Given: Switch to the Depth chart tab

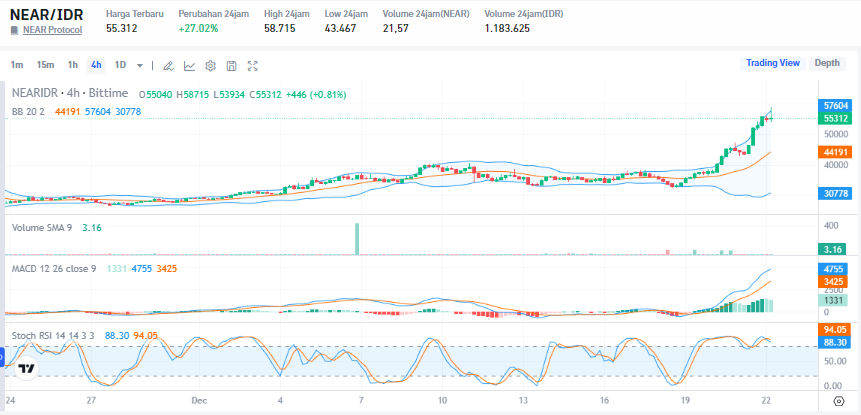Looking at the screenshot, I should click(x=827, y=63).
